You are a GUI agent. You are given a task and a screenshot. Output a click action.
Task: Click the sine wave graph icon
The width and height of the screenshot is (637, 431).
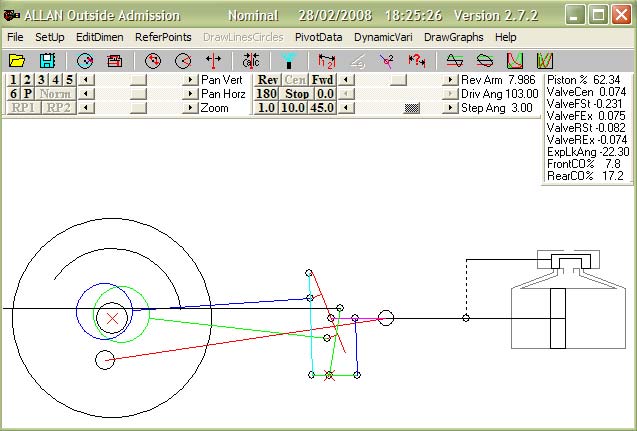[x=455, y=61]
